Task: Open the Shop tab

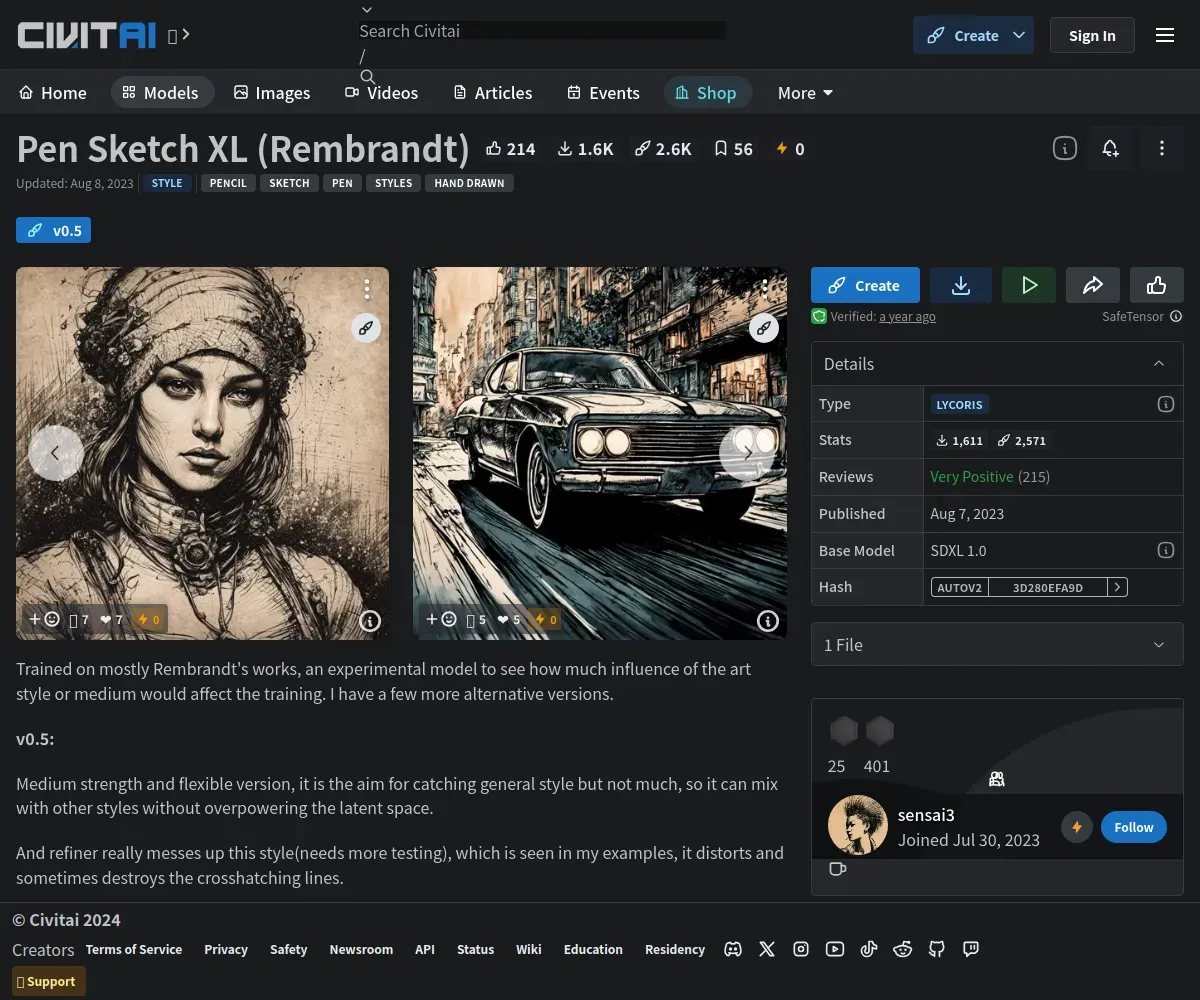Action: pyautogui.click(x=707, y=92)
